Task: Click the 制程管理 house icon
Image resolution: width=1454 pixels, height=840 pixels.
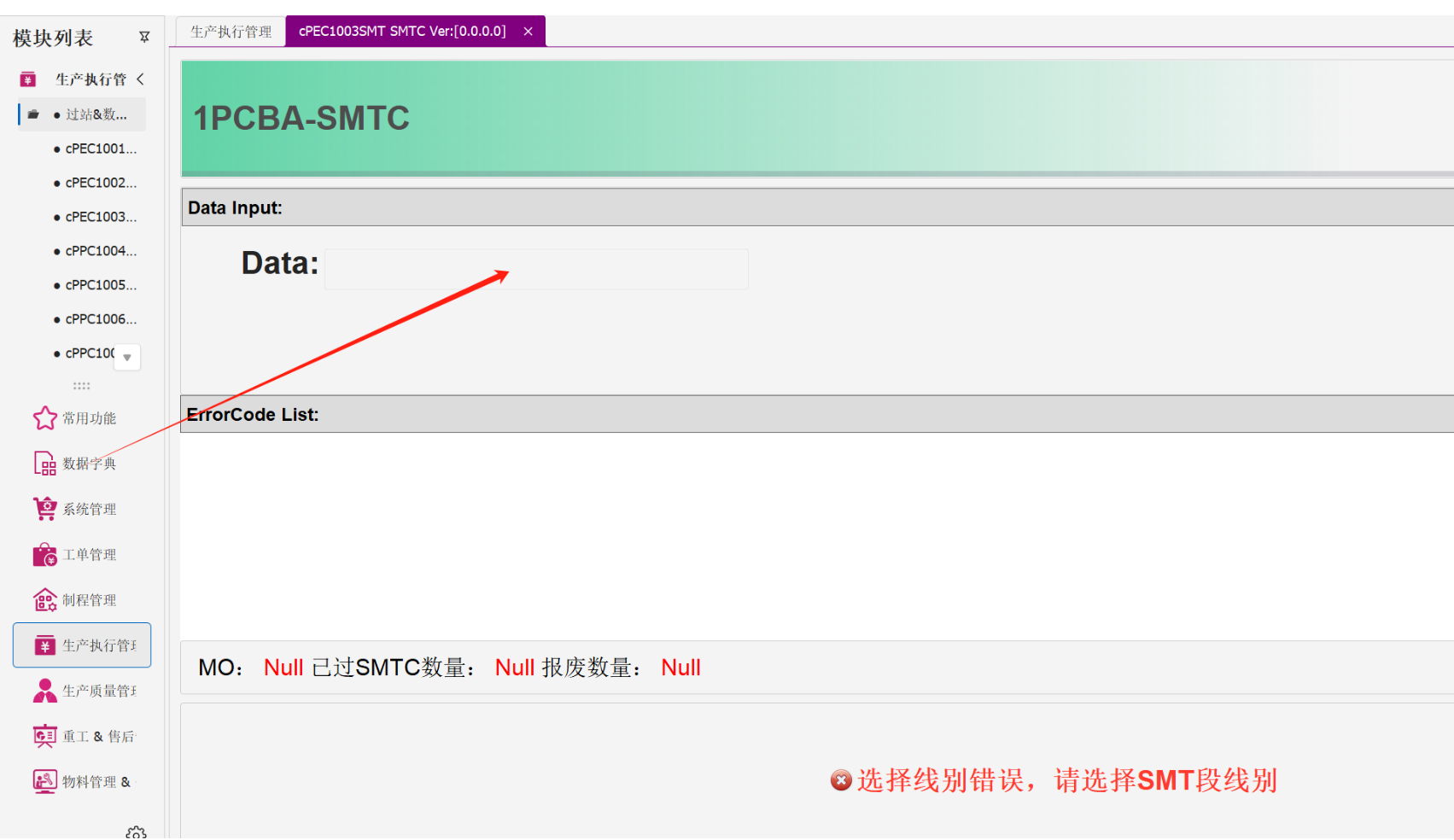Action: coord(45,600)
